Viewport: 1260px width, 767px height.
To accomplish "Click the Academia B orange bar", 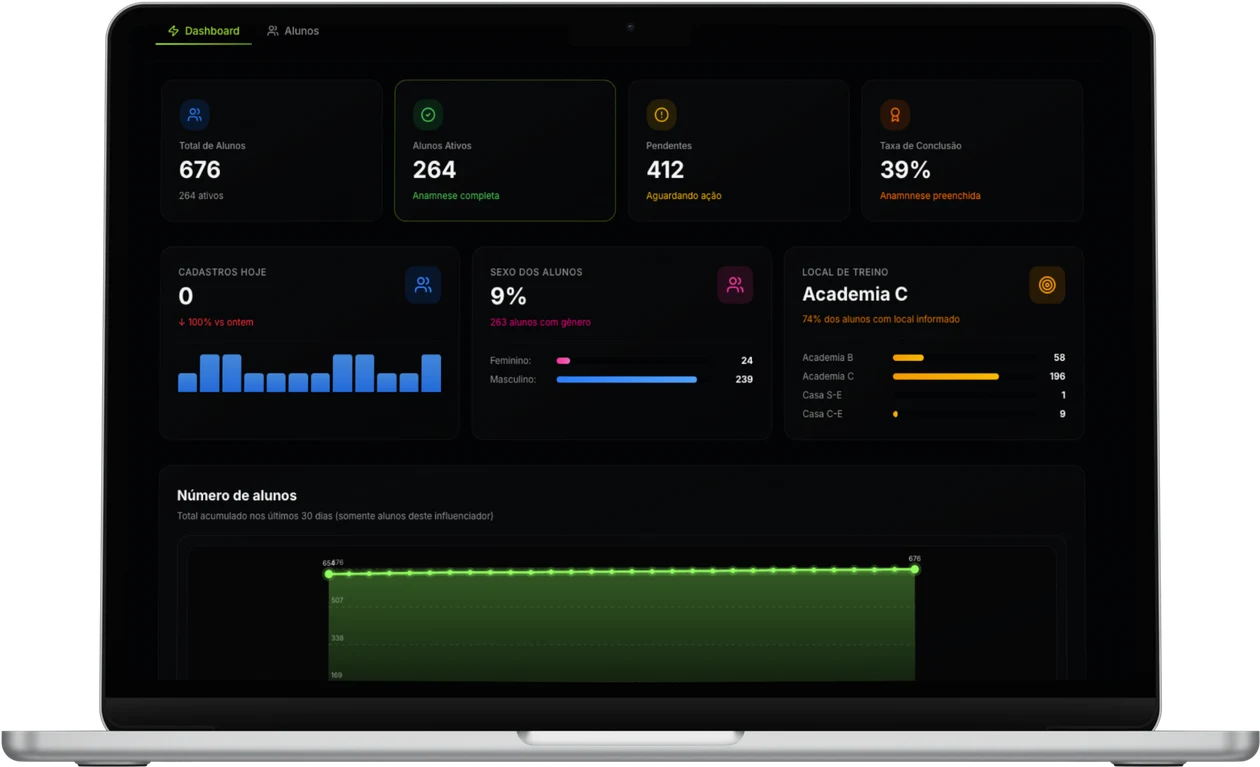I will coord(908,358).
